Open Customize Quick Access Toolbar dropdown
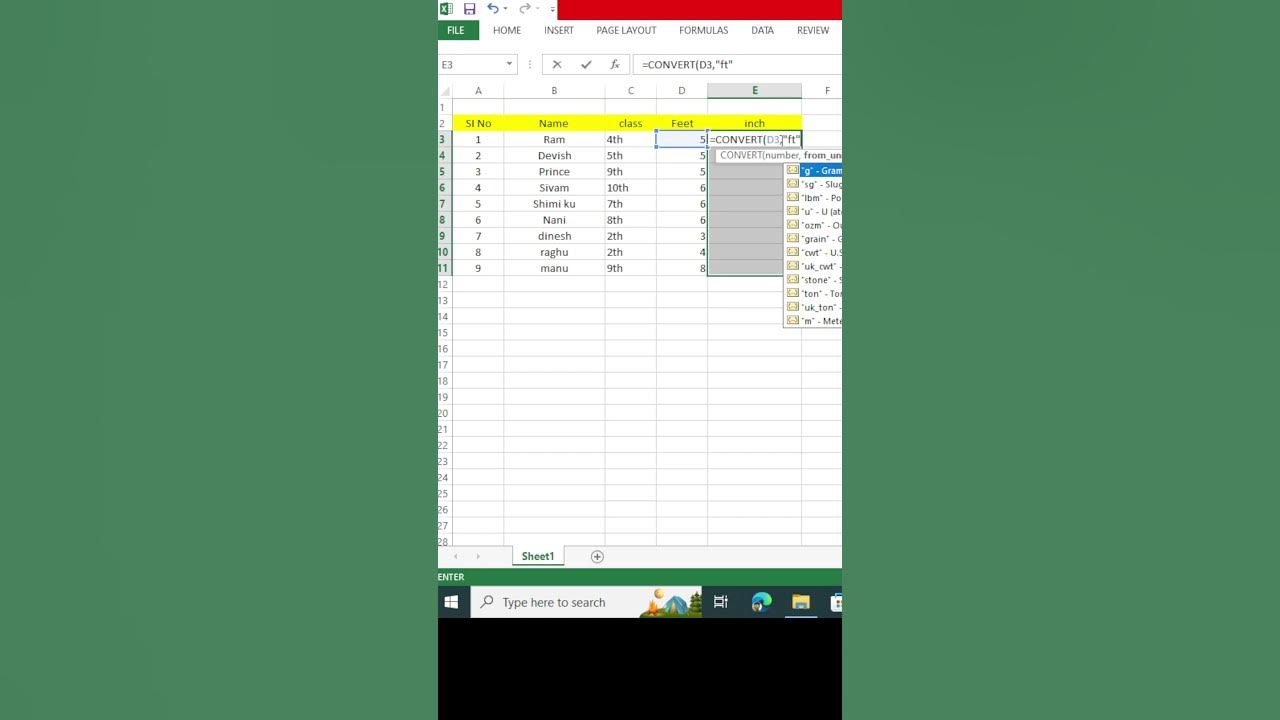The width and height of the screenshot is (1280, 720). coord(552,10)
